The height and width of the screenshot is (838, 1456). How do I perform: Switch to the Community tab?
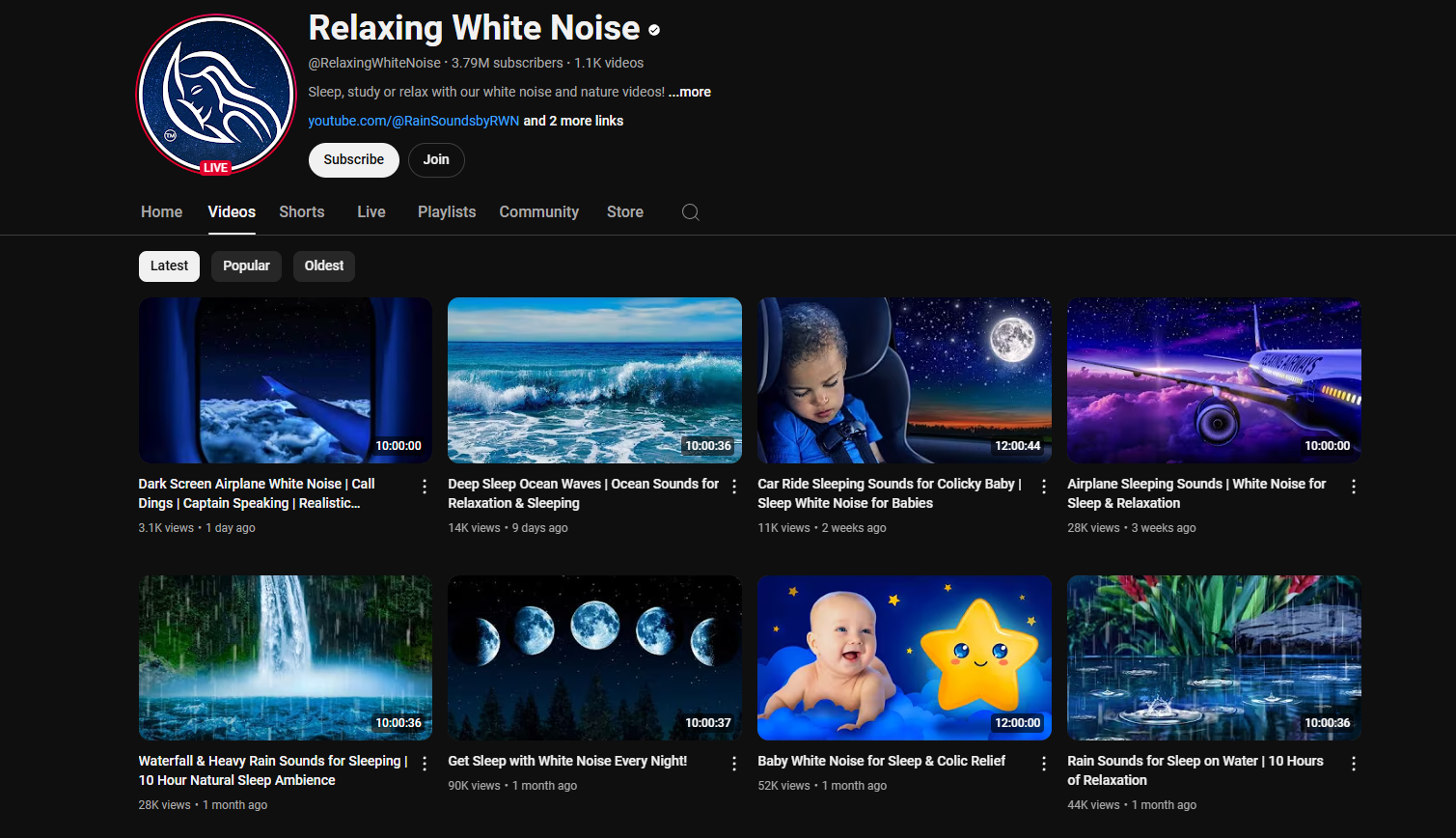(x=539, y=212)
